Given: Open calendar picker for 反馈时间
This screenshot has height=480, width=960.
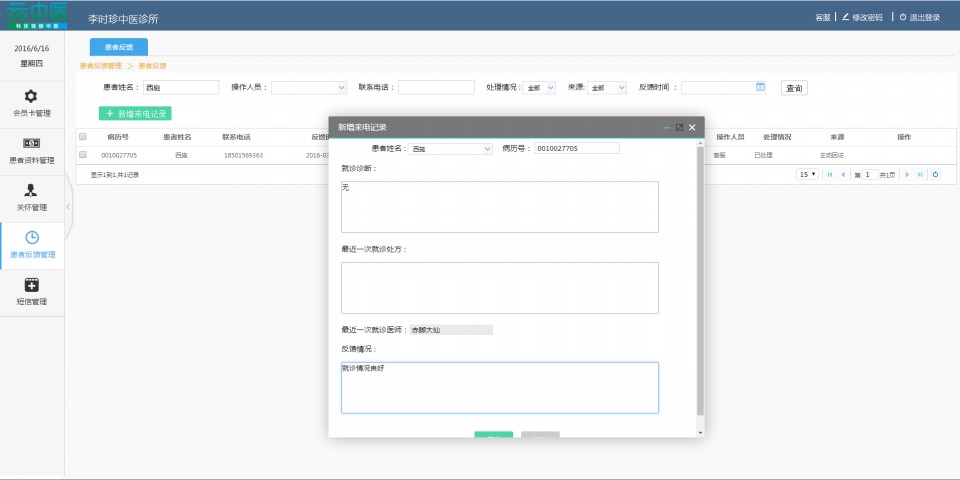Looking at the screenshot, I should coord(760,87).
